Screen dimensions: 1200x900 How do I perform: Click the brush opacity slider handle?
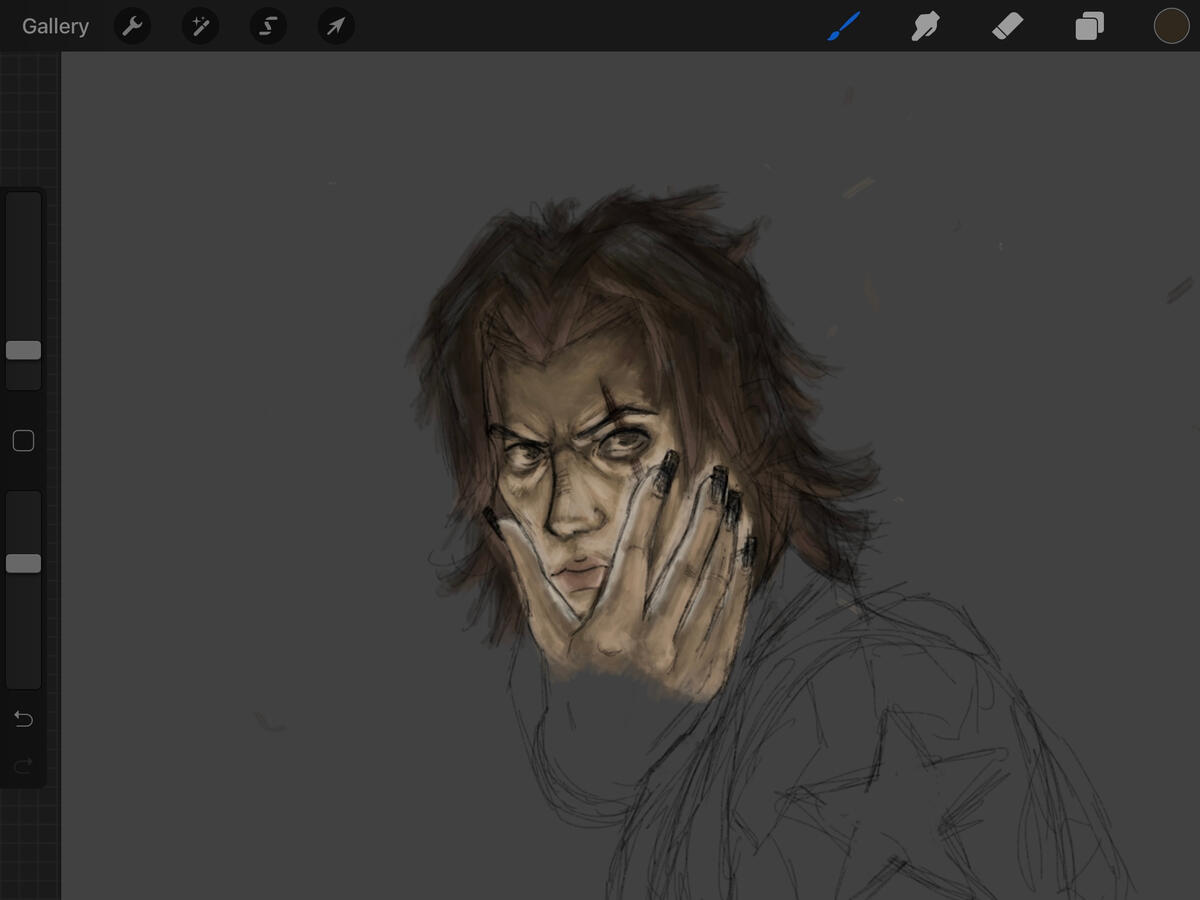tap(23, 563)
